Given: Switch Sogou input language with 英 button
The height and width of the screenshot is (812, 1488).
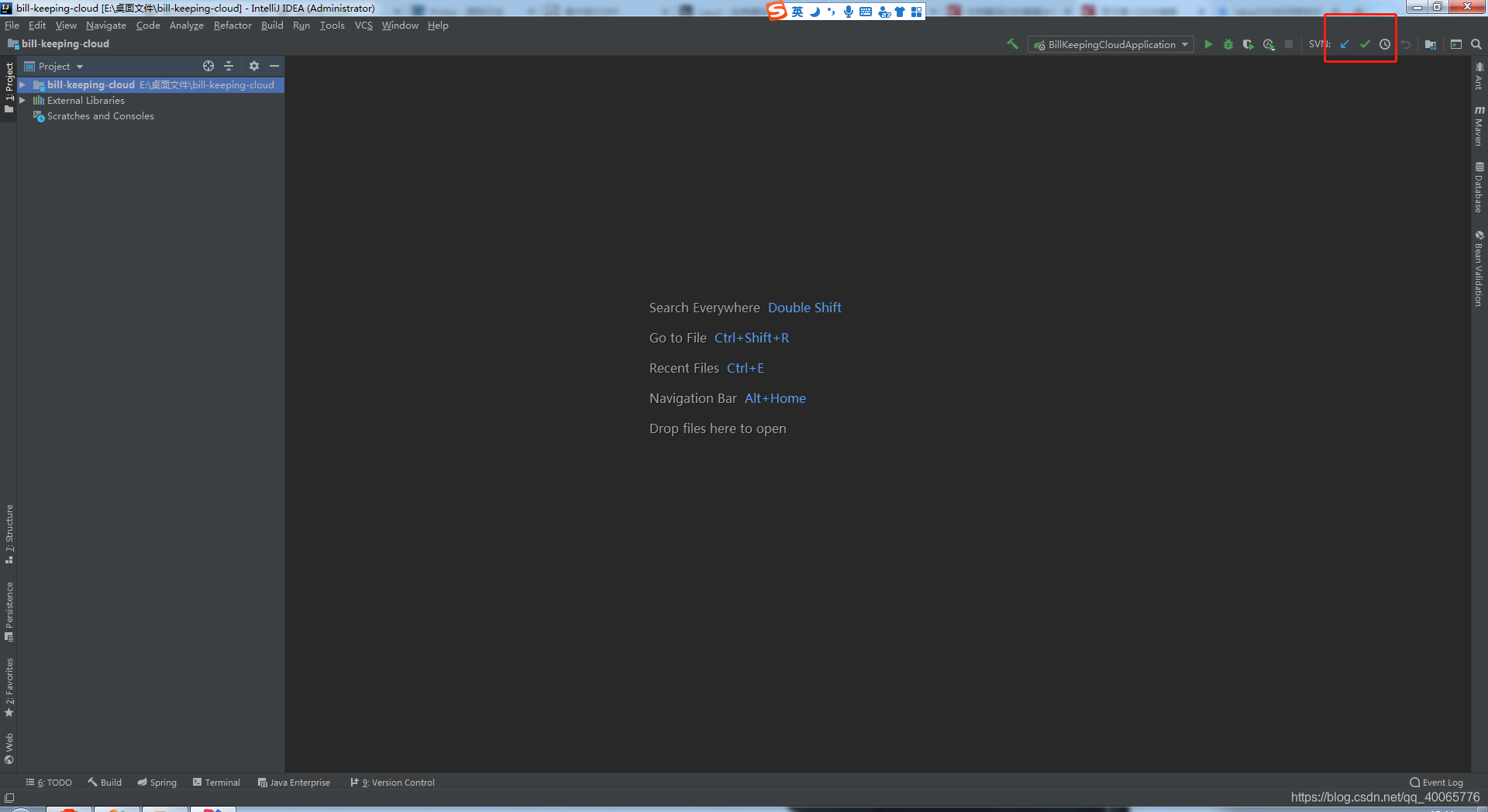Looking at the screenshot, I should 797,12.
